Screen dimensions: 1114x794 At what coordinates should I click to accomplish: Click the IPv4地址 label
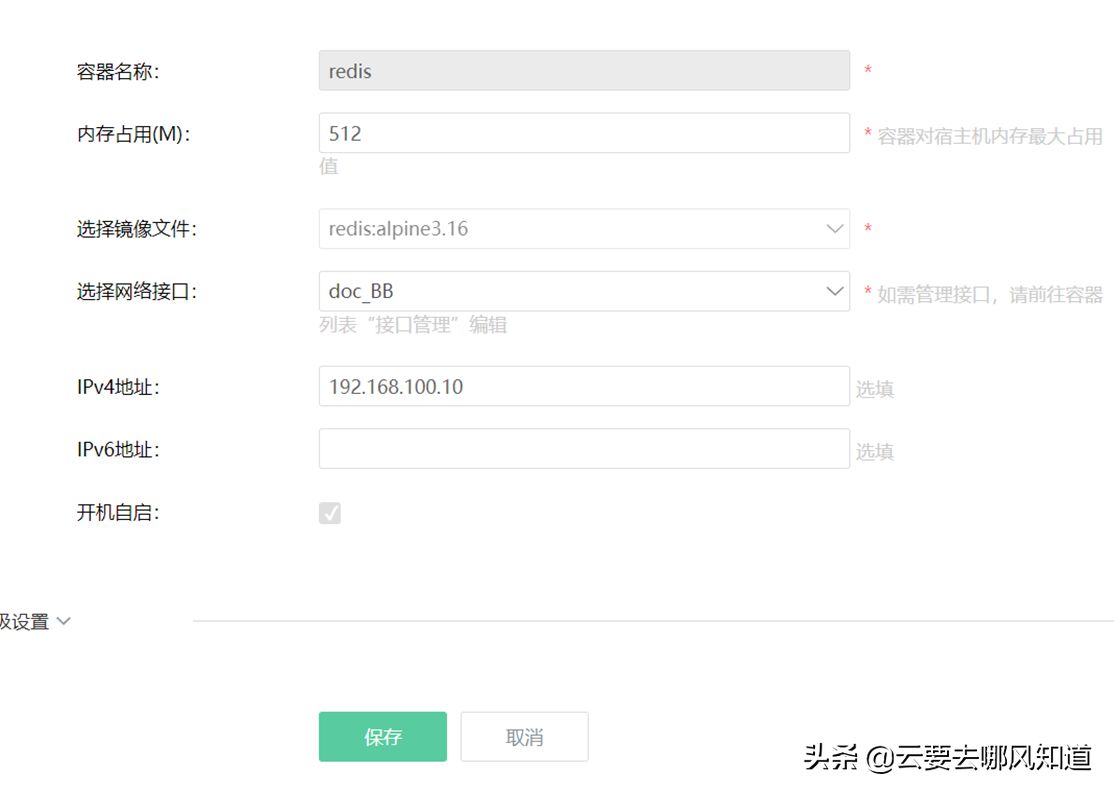tap(118, 387)
